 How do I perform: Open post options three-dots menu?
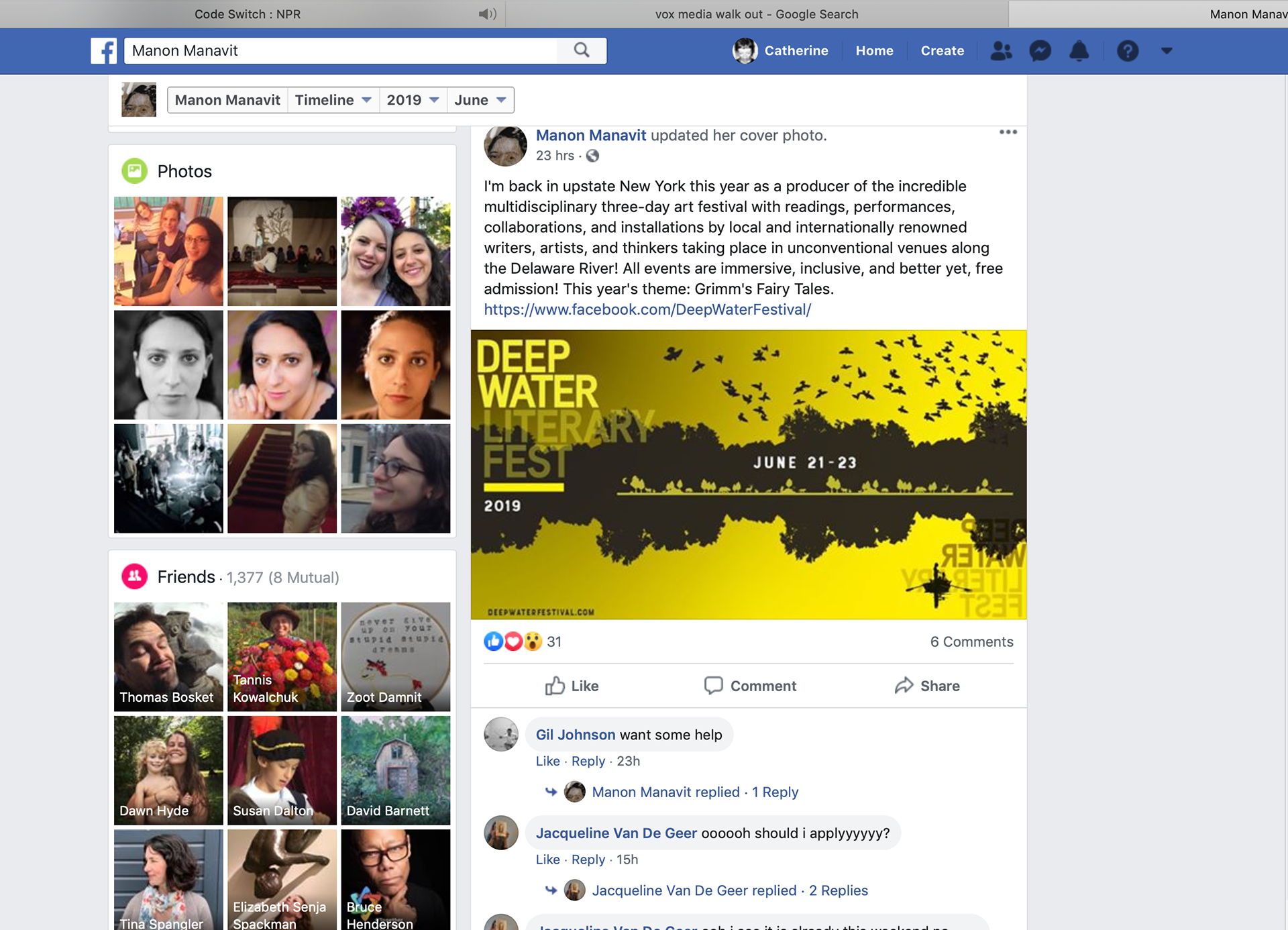coord(1008,132)
